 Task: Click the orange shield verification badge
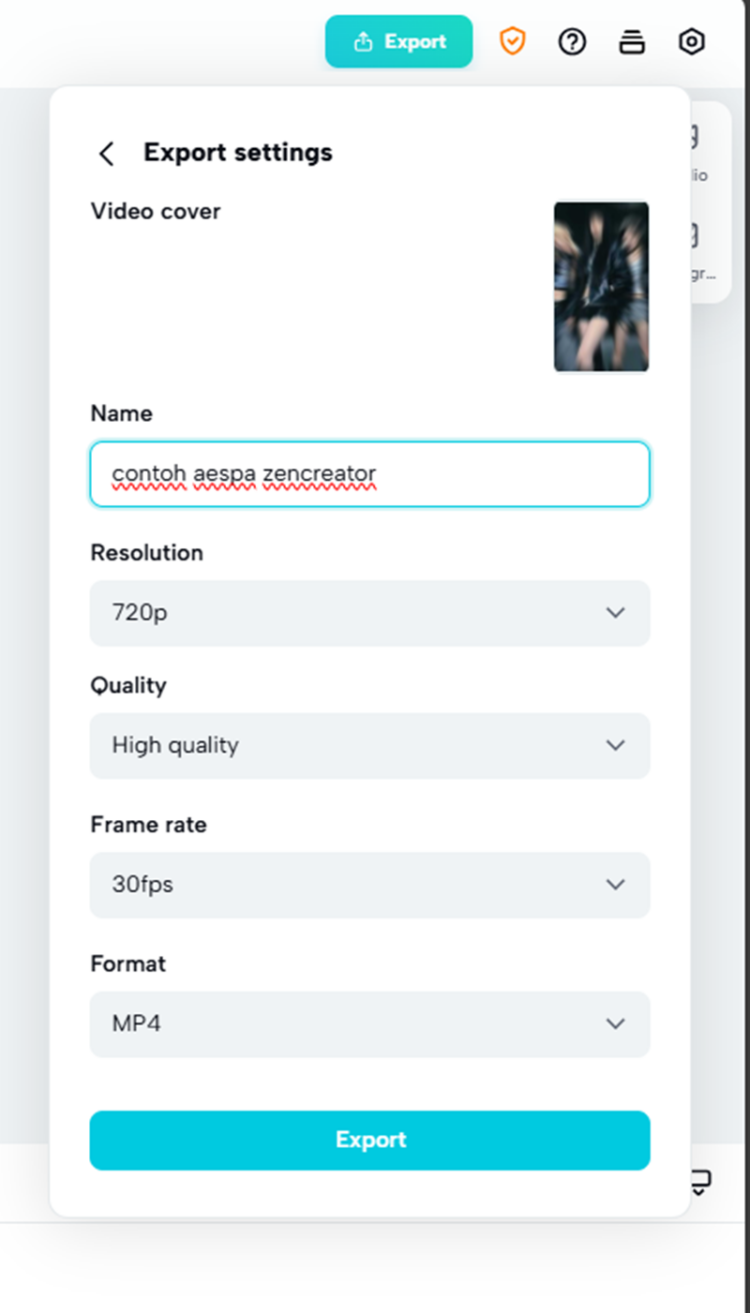[x=512, y=41]
